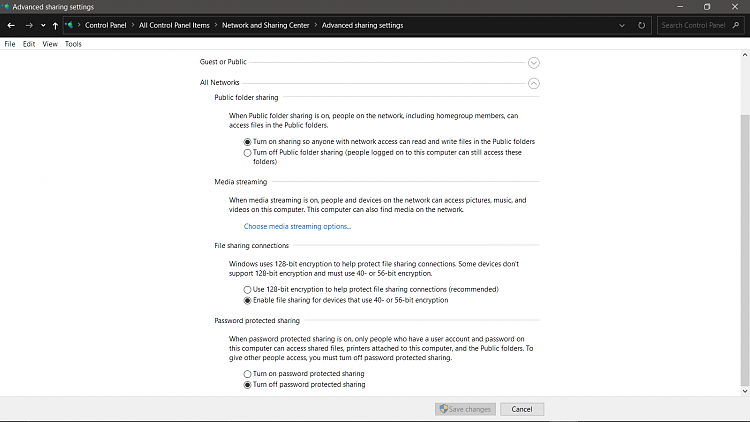
Task: Go up one level with Up arrow
Action: coord(55,25)
